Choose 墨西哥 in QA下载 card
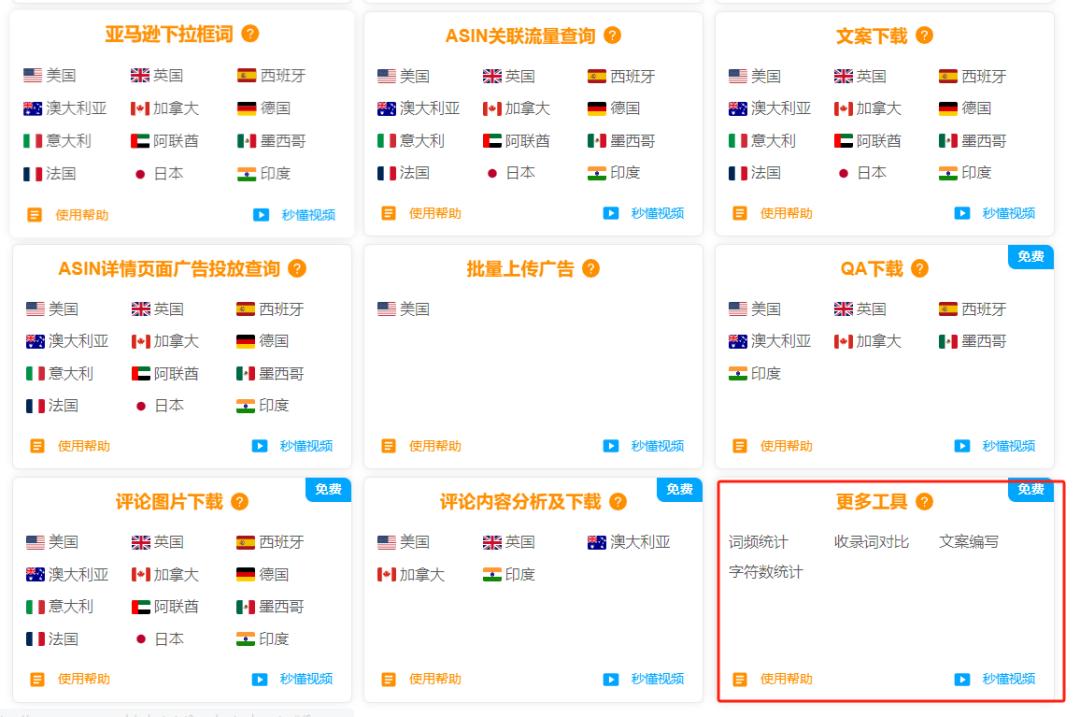Viewport: 1080px width, 717px height. (x=973, y=341)
